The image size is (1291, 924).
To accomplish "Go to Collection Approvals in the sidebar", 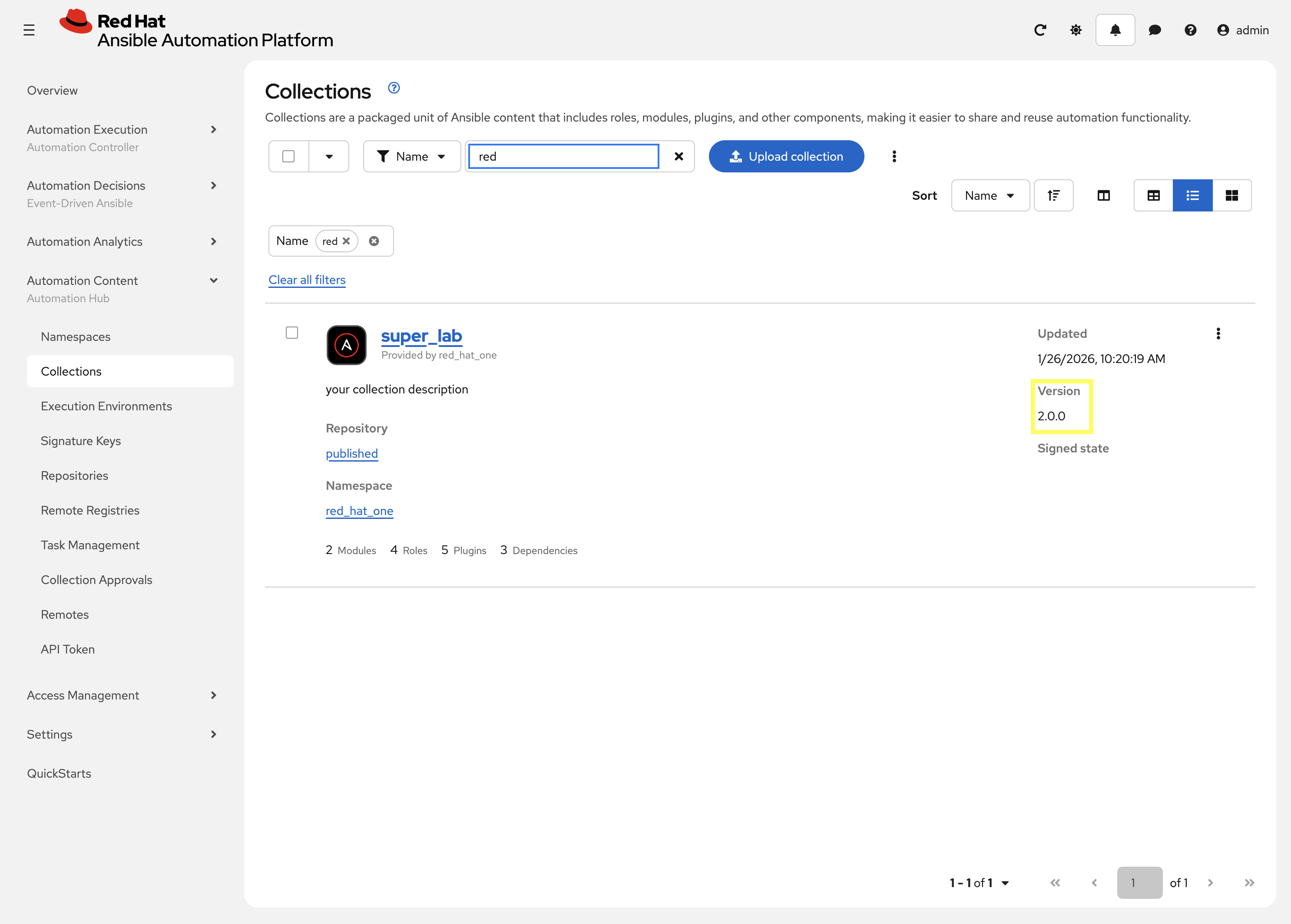I will coord(96,579).
